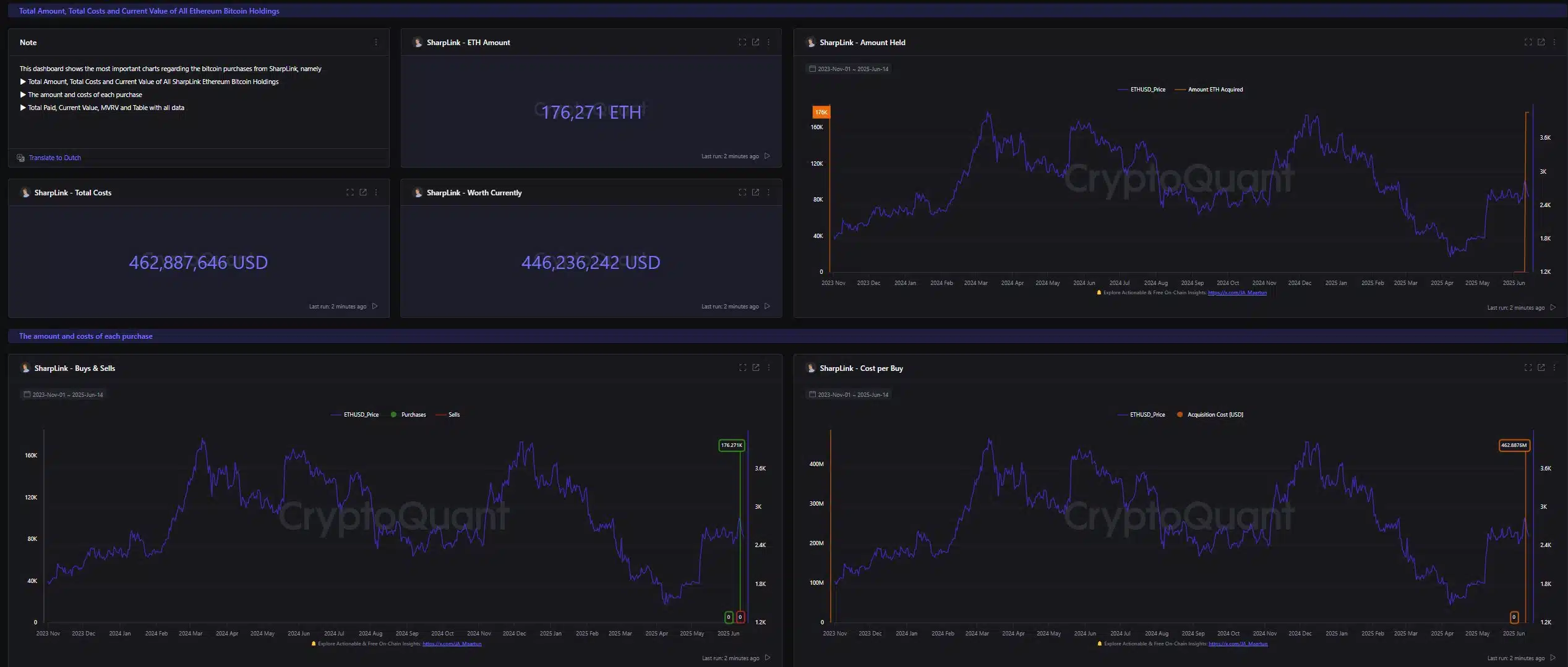
Task: Toggle Amount ETH Acquired series in legend
Action: point(1209,90)
